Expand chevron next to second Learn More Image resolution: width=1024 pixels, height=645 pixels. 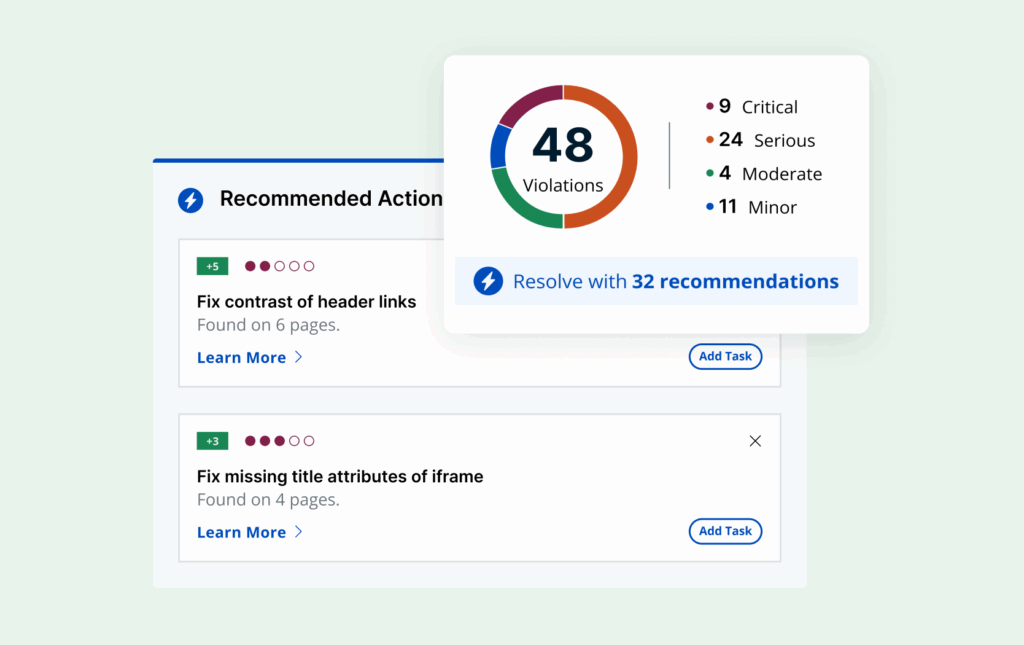coord(298,532)
